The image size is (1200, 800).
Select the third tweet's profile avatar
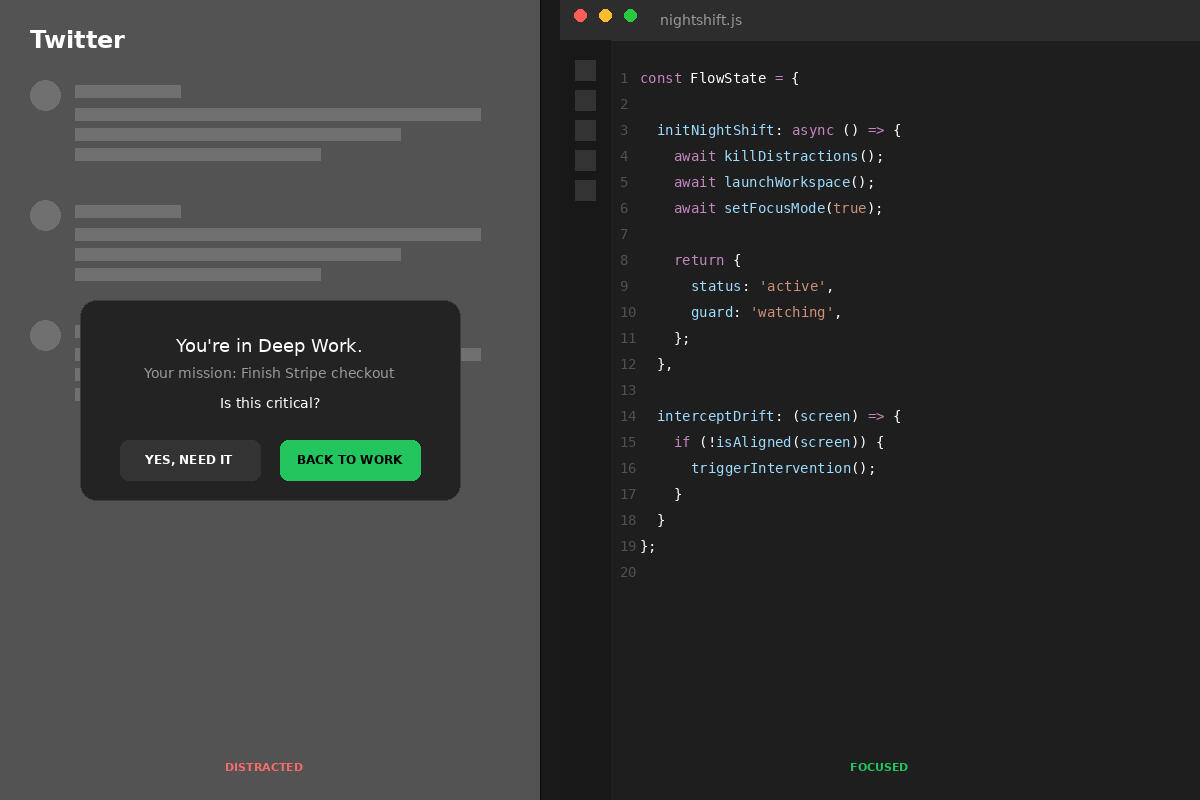tap(45, 335)
